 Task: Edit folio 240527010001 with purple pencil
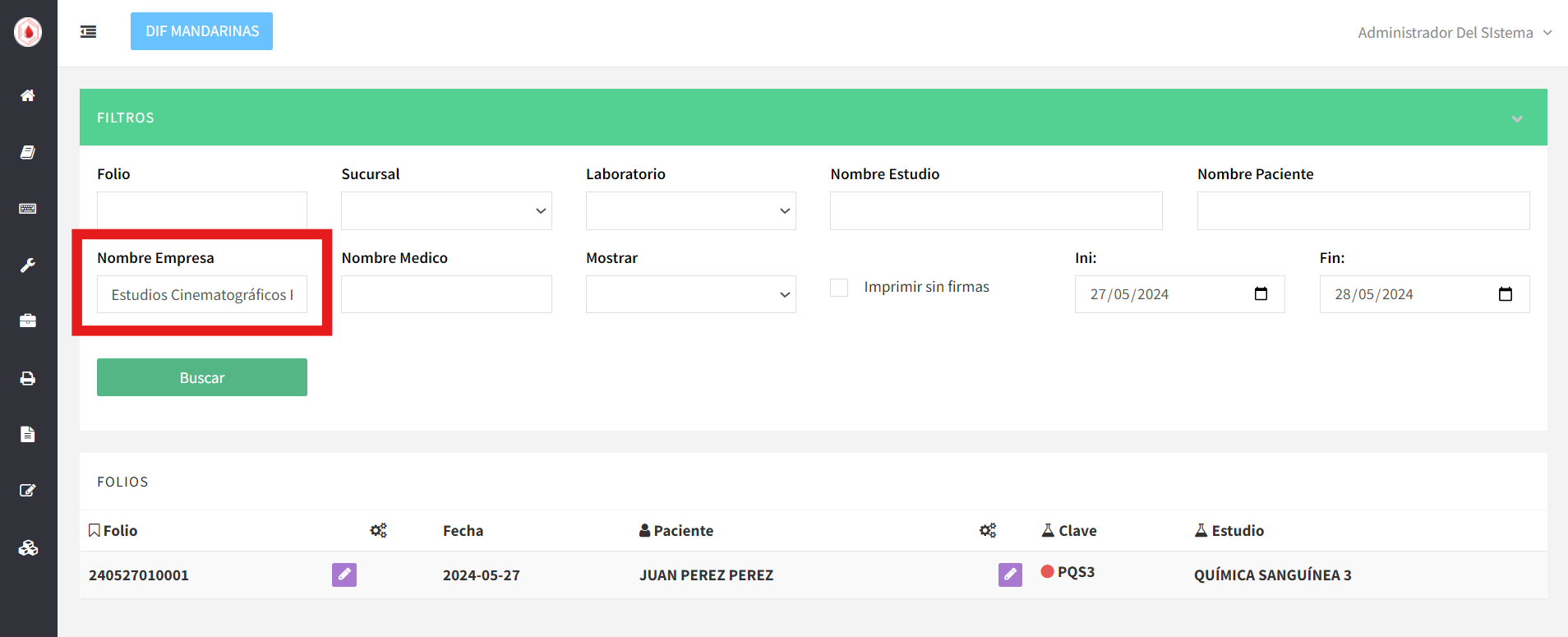coord(344,575)
